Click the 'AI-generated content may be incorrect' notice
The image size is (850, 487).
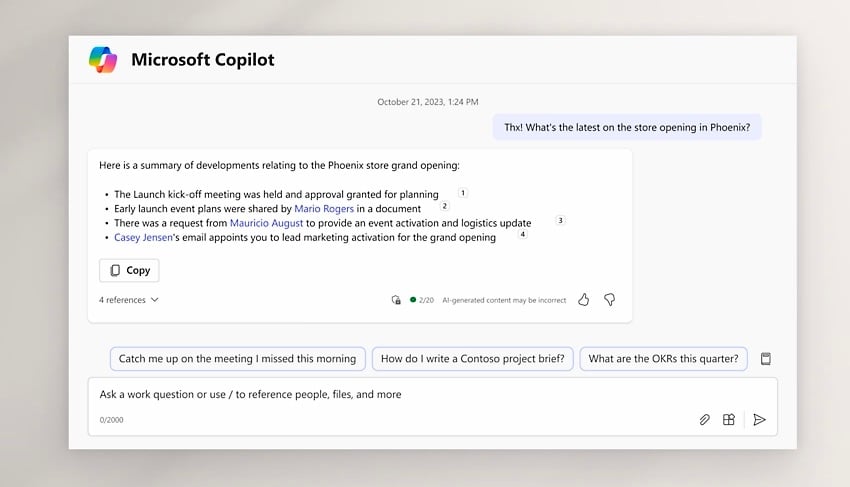click(x=504, y=300)
